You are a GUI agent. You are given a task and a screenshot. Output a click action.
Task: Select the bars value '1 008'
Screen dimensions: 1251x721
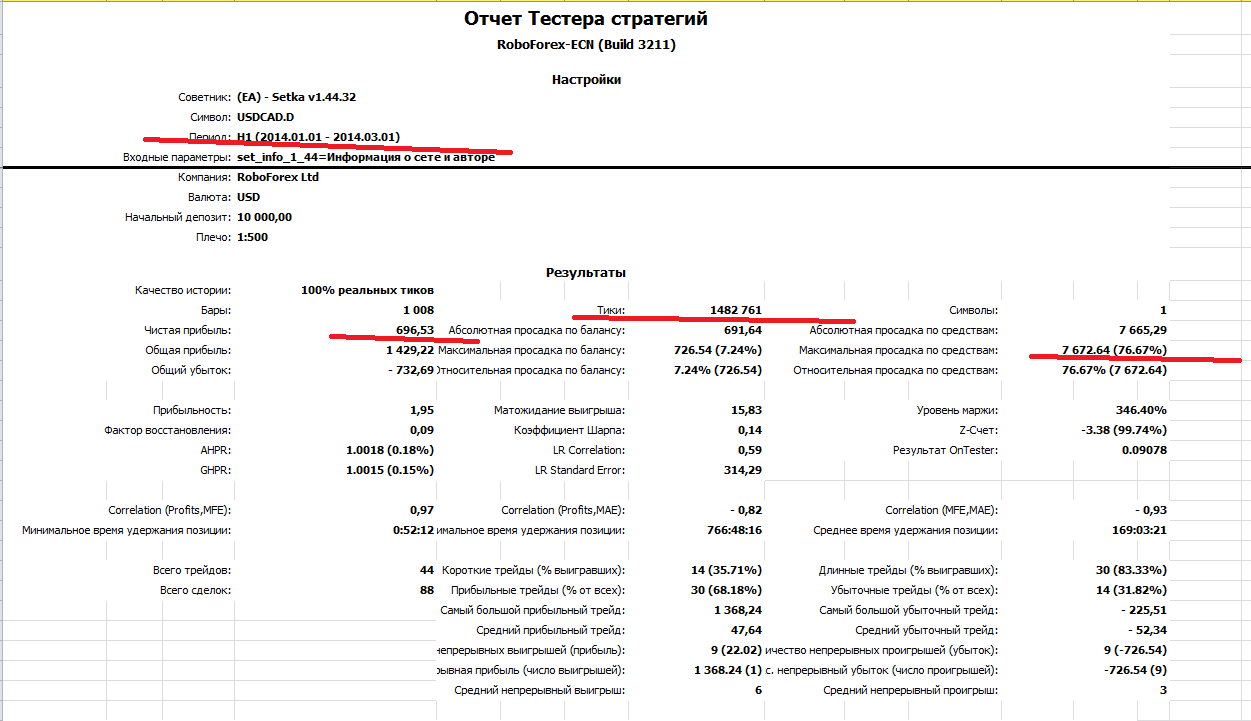418,310
